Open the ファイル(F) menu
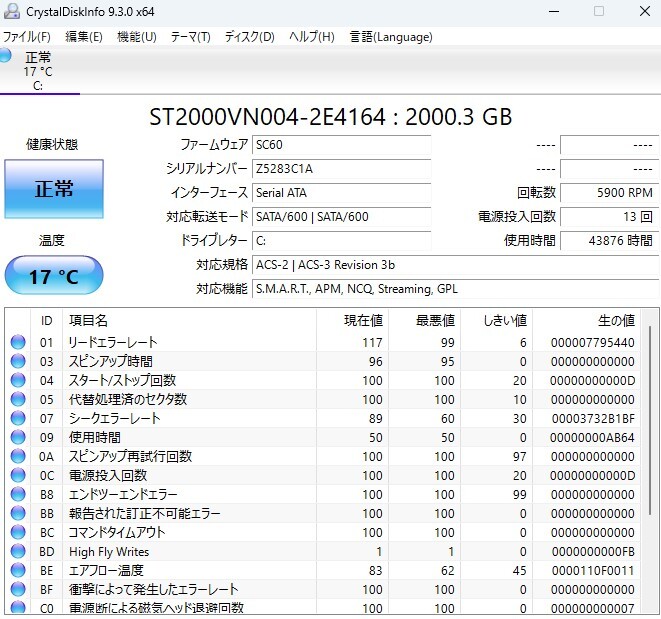 [x=27, y=37]
